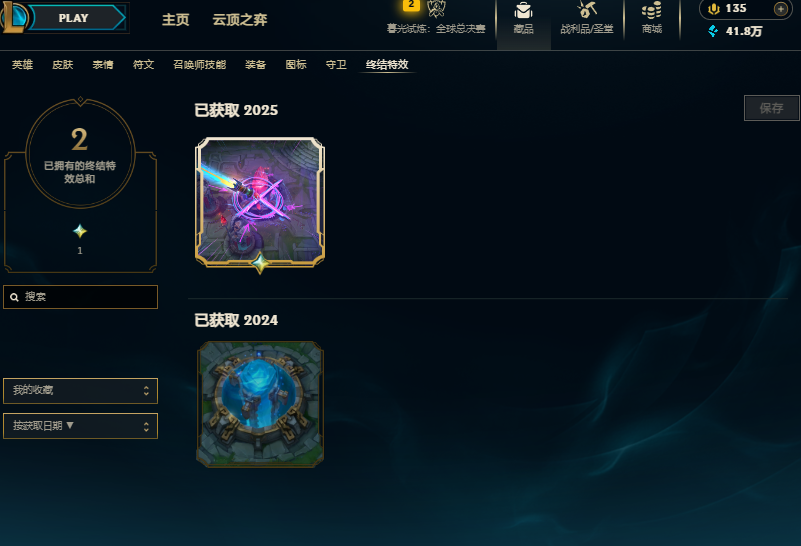Open the 我的收藏 filter dropdown
Viewport: 801px width, 546px height.
pos(80,391)
